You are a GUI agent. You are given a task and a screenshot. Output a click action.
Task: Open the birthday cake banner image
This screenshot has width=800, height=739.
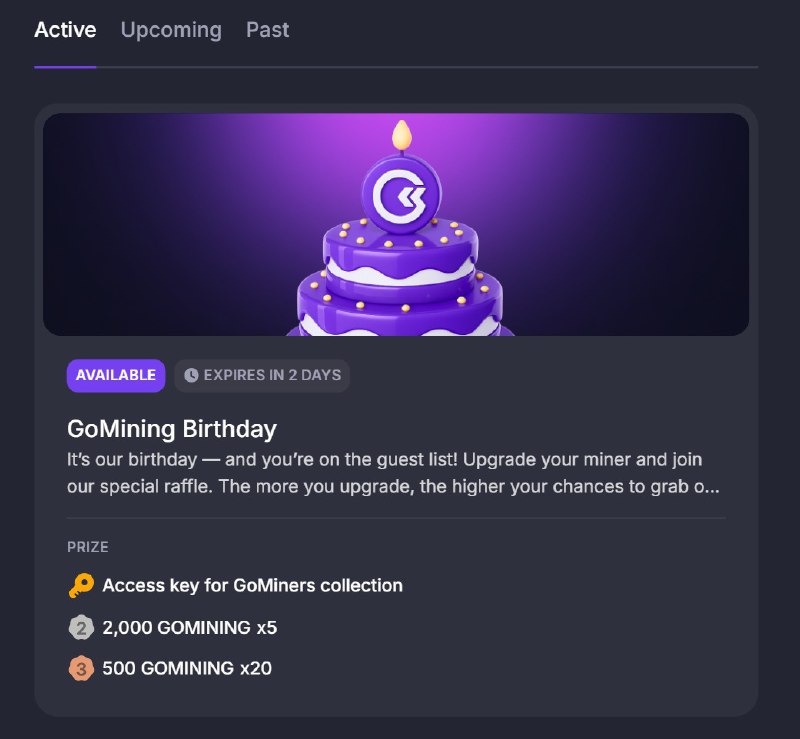point(396,225)
